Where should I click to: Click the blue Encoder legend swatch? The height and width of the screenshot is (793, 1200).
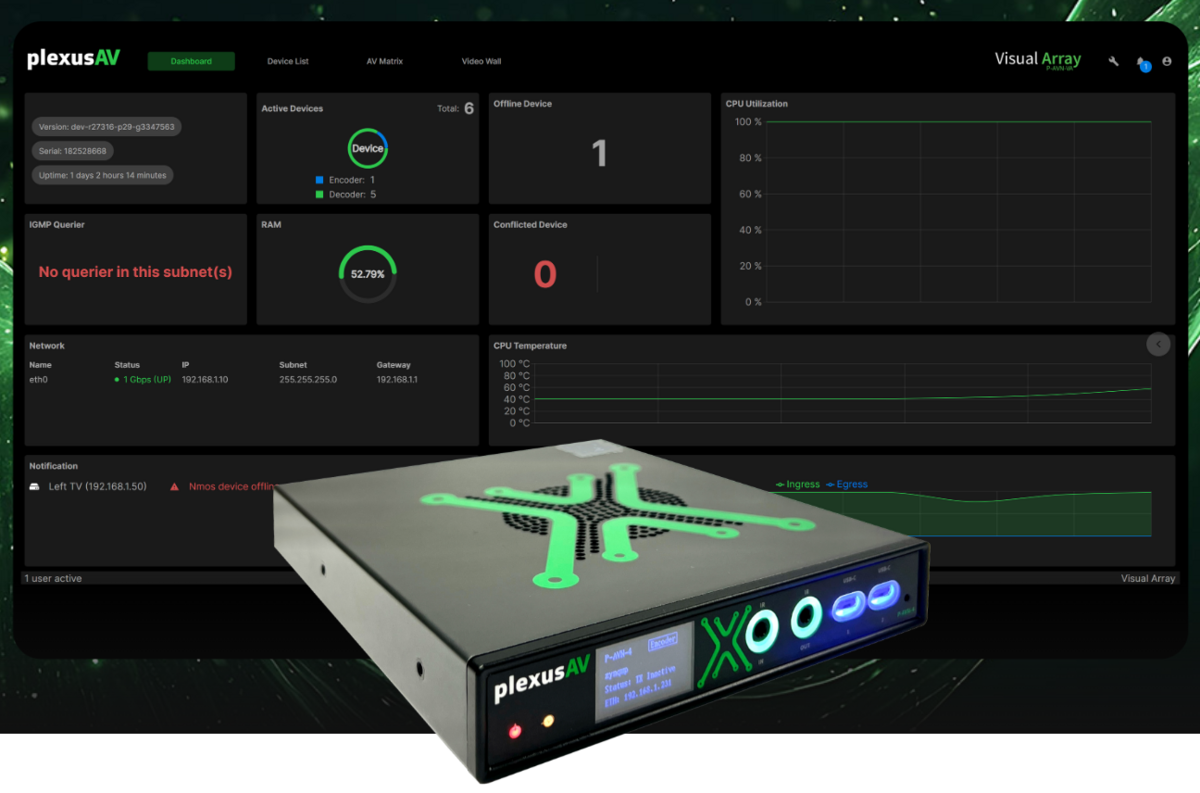coord(320,180)
